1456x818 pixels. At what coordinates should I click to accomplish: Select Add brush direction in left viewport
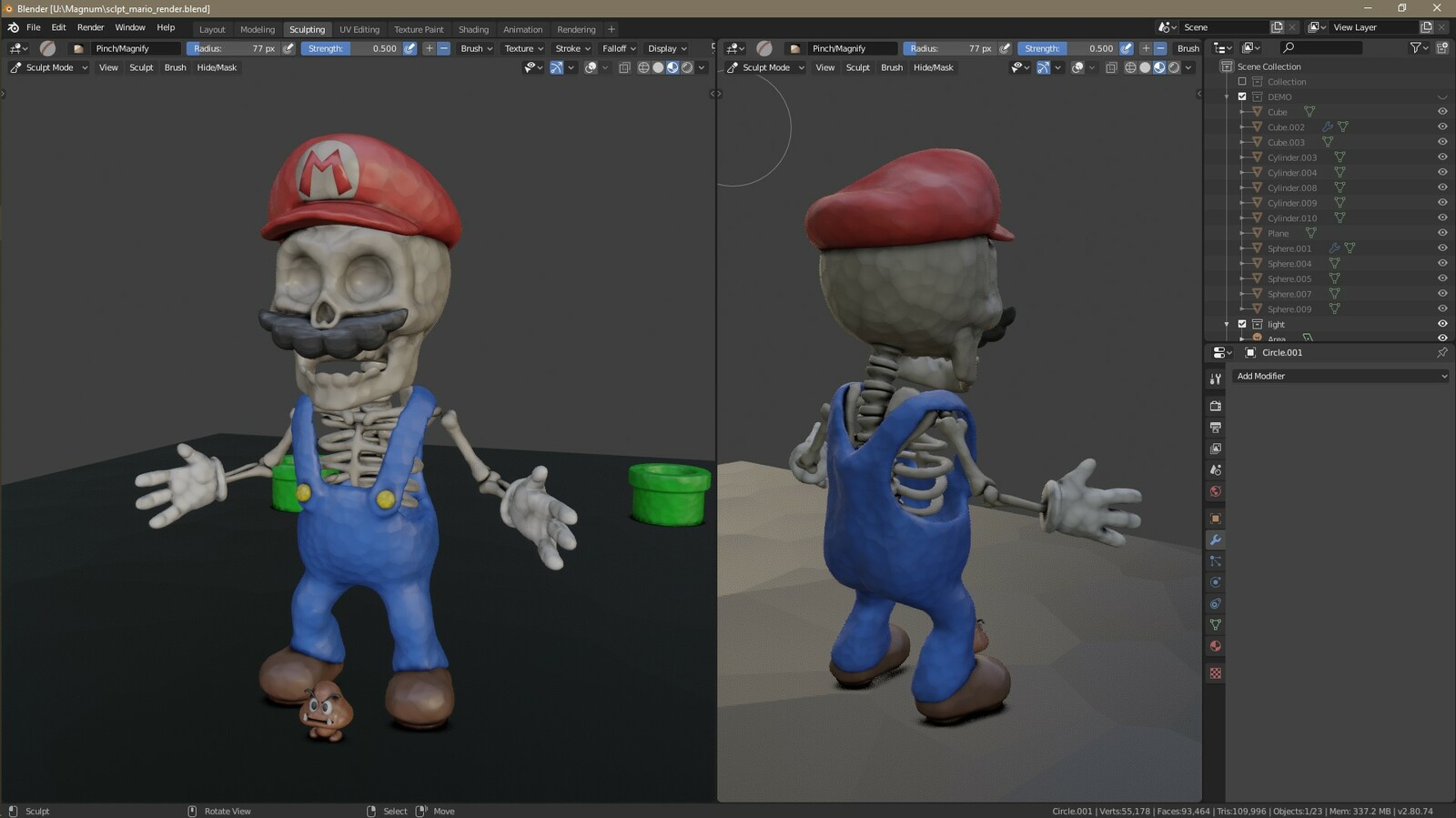[429, 48]
